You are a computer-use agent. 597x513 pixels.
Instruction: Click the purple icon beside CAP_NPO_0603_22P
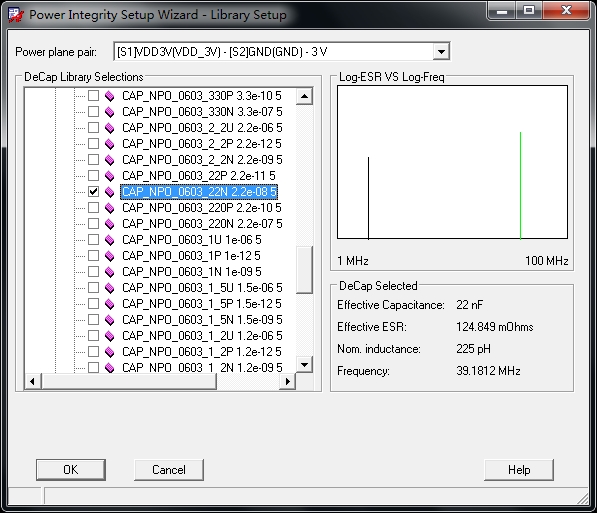pyautogui.click(x=110, y=176)
